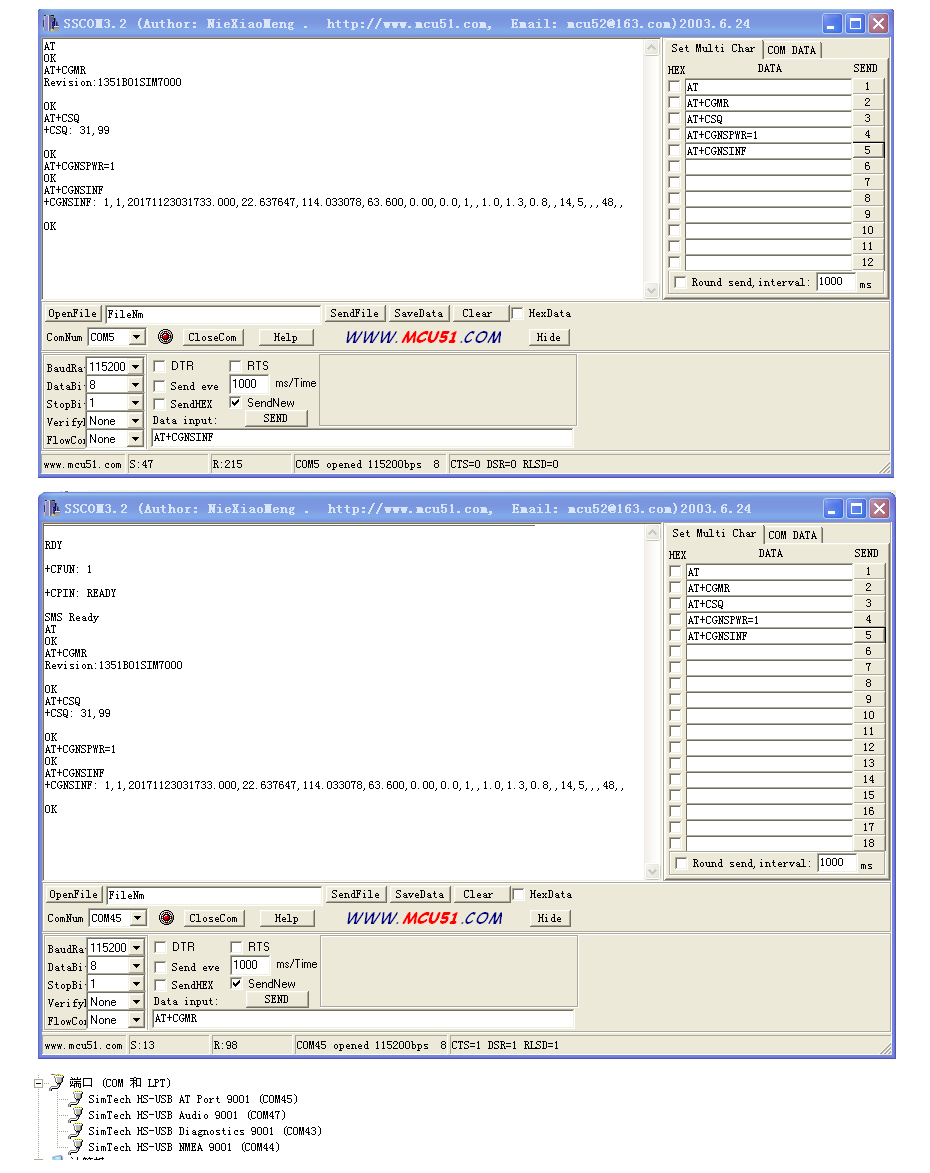Click Hide in the COM45 window

pyautogui.click(x=549, y=918)
